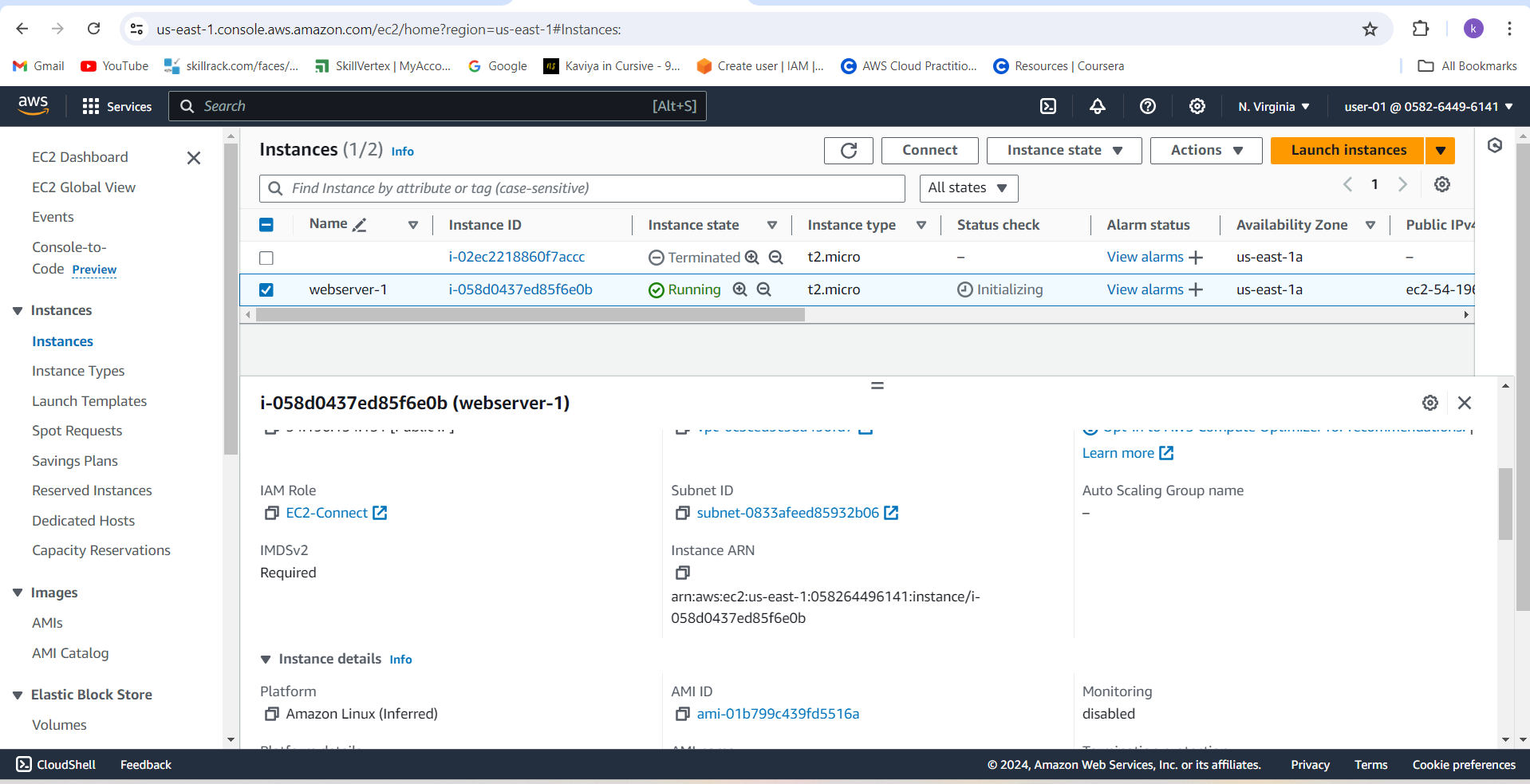Click the details panel resize handle

(x=877, y=385)
